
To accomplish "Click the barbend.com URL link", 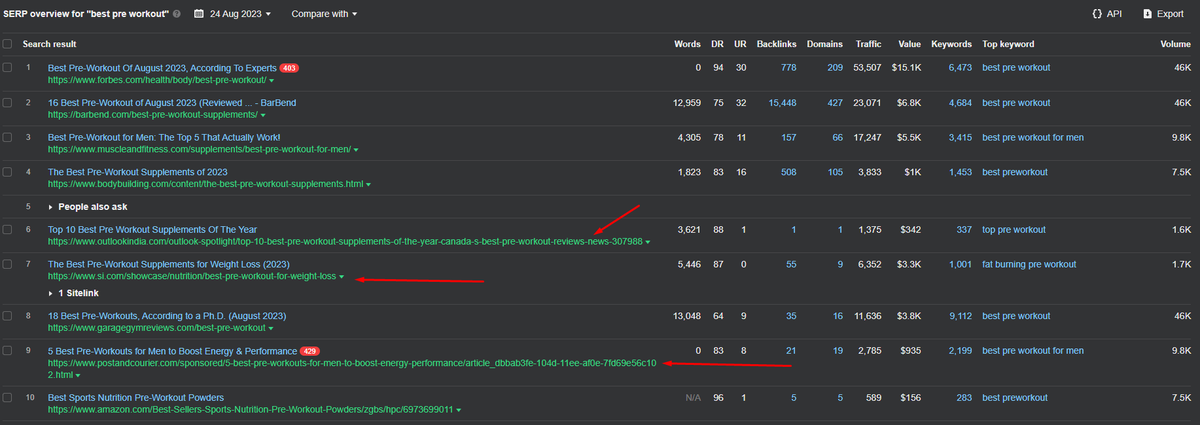I will (152, 115).
